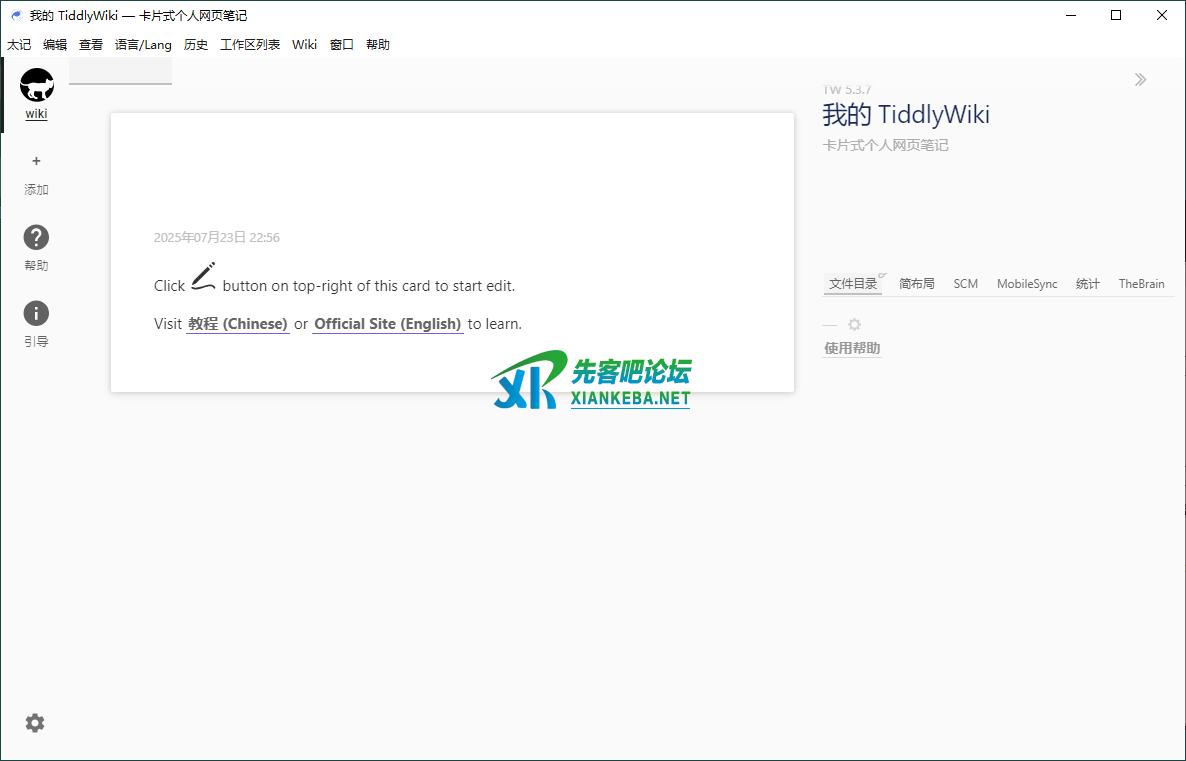Switch to the 简布局 tab
This screenshot has height=761, width=1186.
coord(916,284)
